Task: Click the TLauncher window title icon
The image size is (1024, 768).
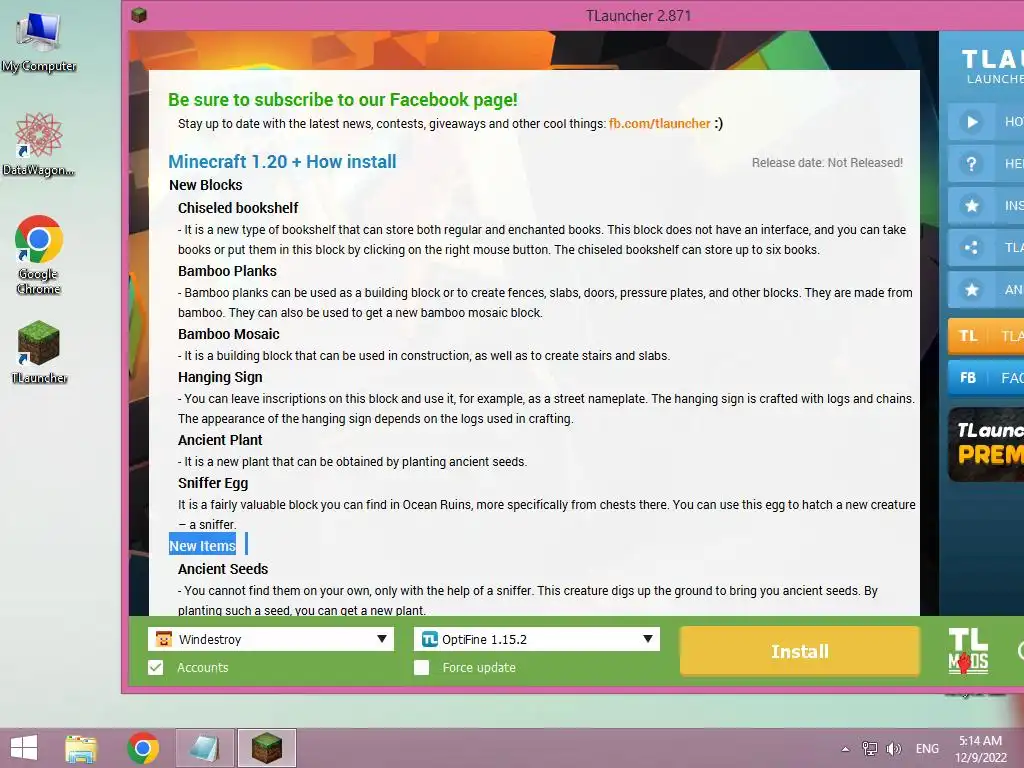Action: point(138,14)
